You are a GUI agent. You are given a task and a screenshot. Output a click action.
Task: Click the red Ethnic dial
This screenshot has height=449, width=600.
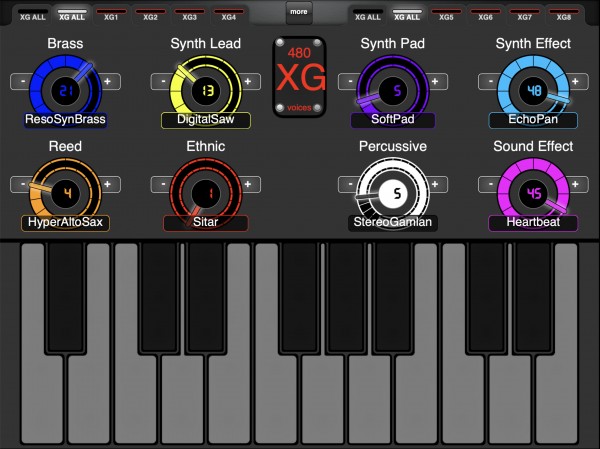206,194
